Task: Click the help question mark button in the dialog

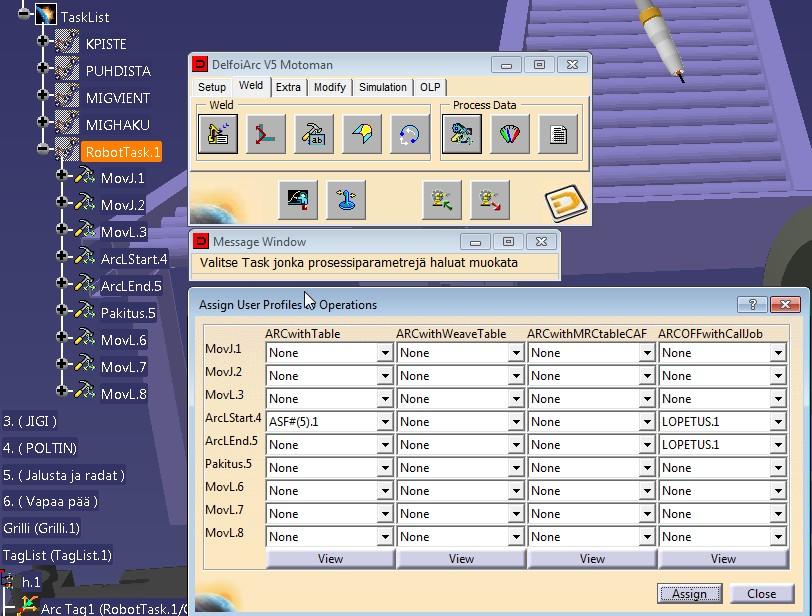Action: [x=753, y=304]
